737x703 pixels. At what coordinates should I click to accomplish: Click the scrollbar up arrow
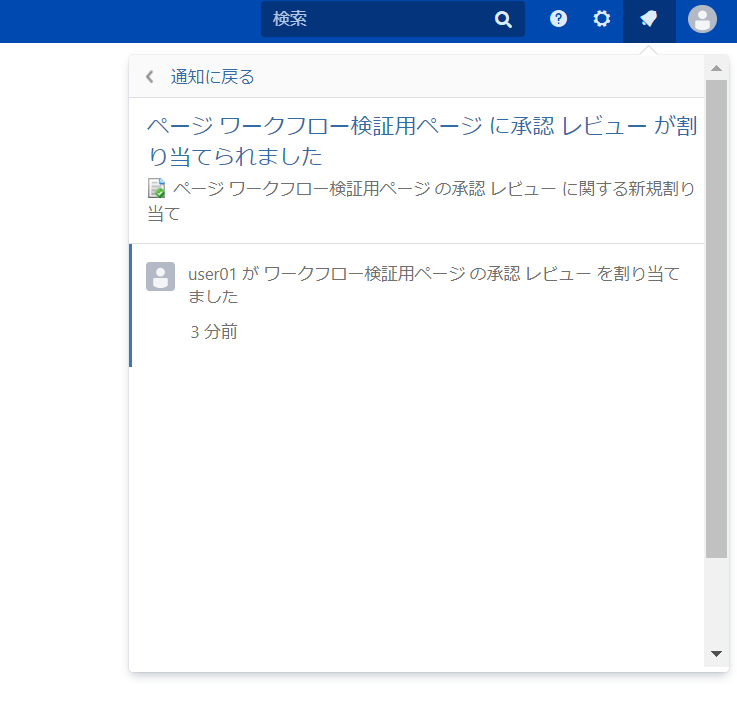point(716,68)
